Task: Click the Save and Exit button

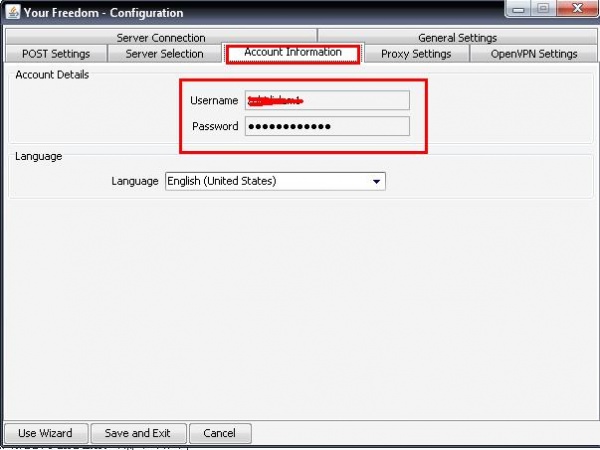Action: tap(138, 433)
